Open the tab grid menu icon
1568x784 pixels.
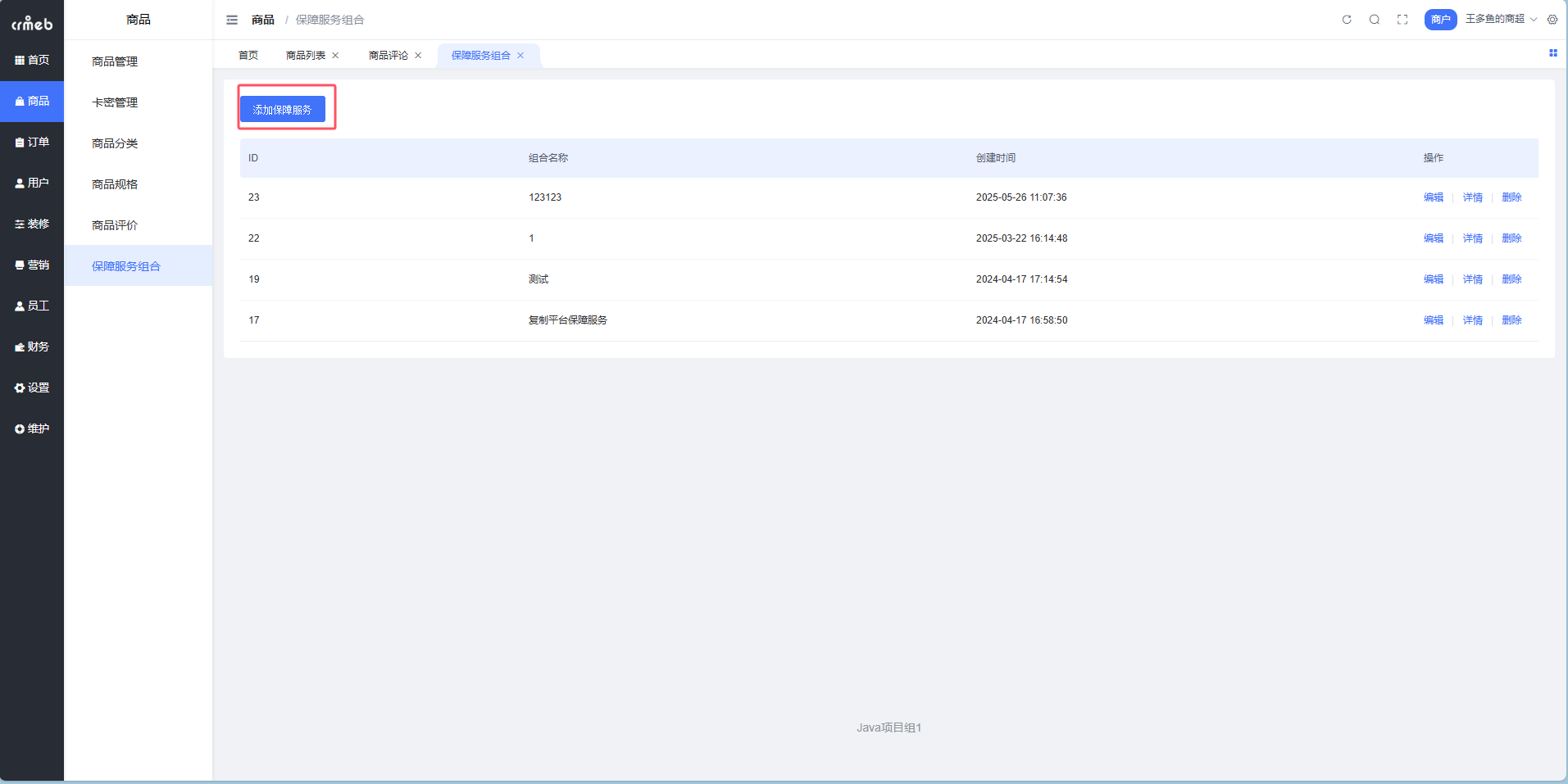pos(1552,53)
